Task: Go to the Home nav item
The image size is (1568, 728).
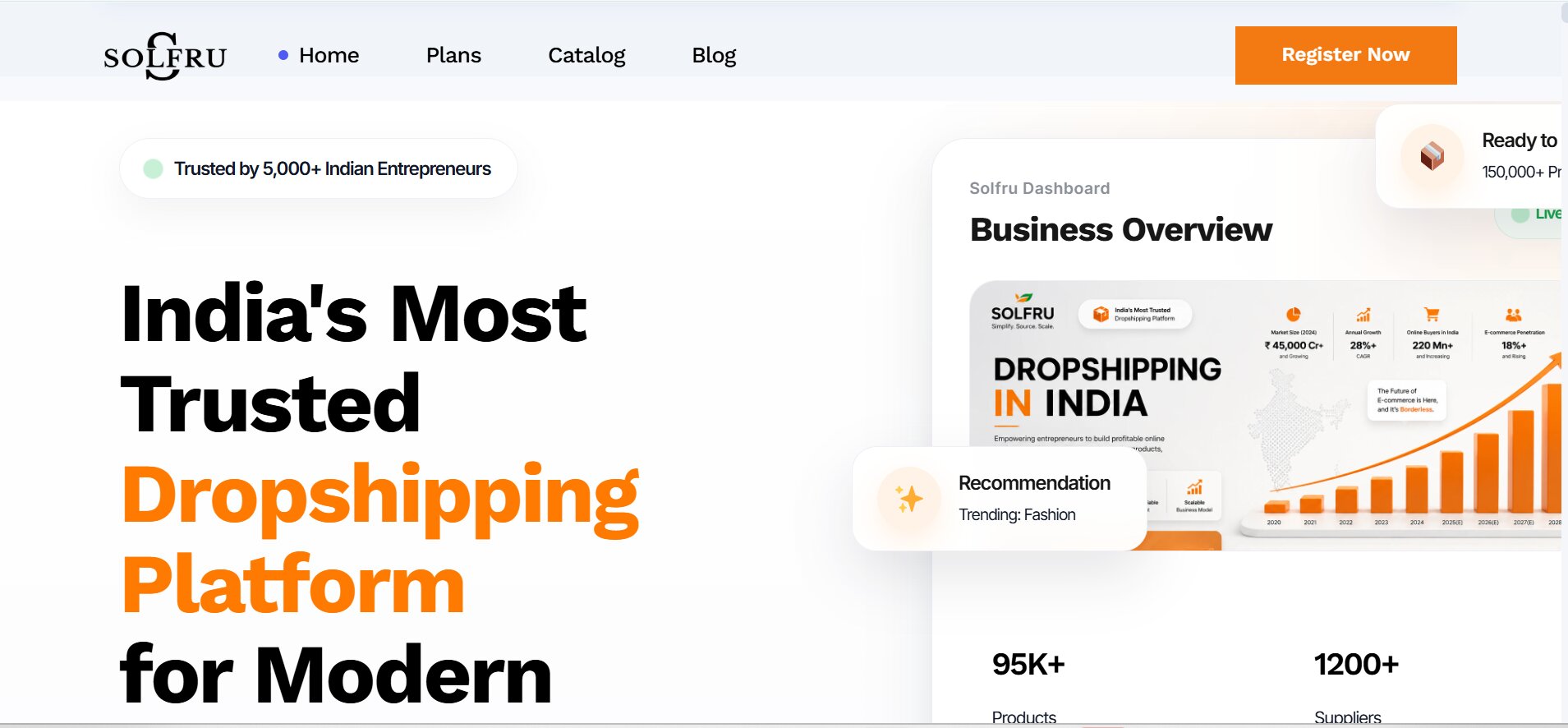Action: coord(329,55)
